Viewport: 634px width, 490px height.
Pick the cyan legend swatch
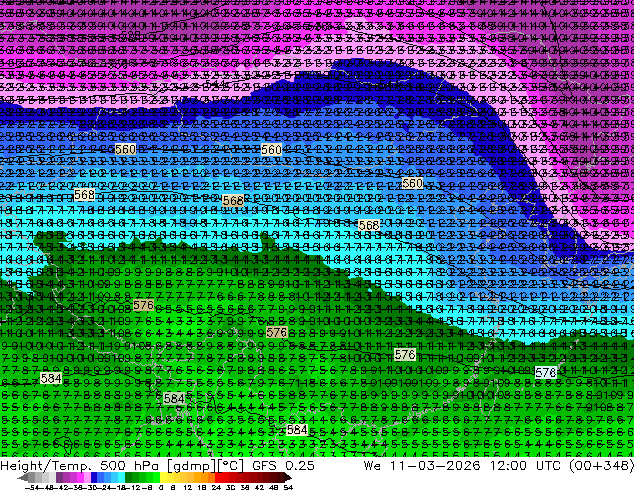[x=121, y=477]
